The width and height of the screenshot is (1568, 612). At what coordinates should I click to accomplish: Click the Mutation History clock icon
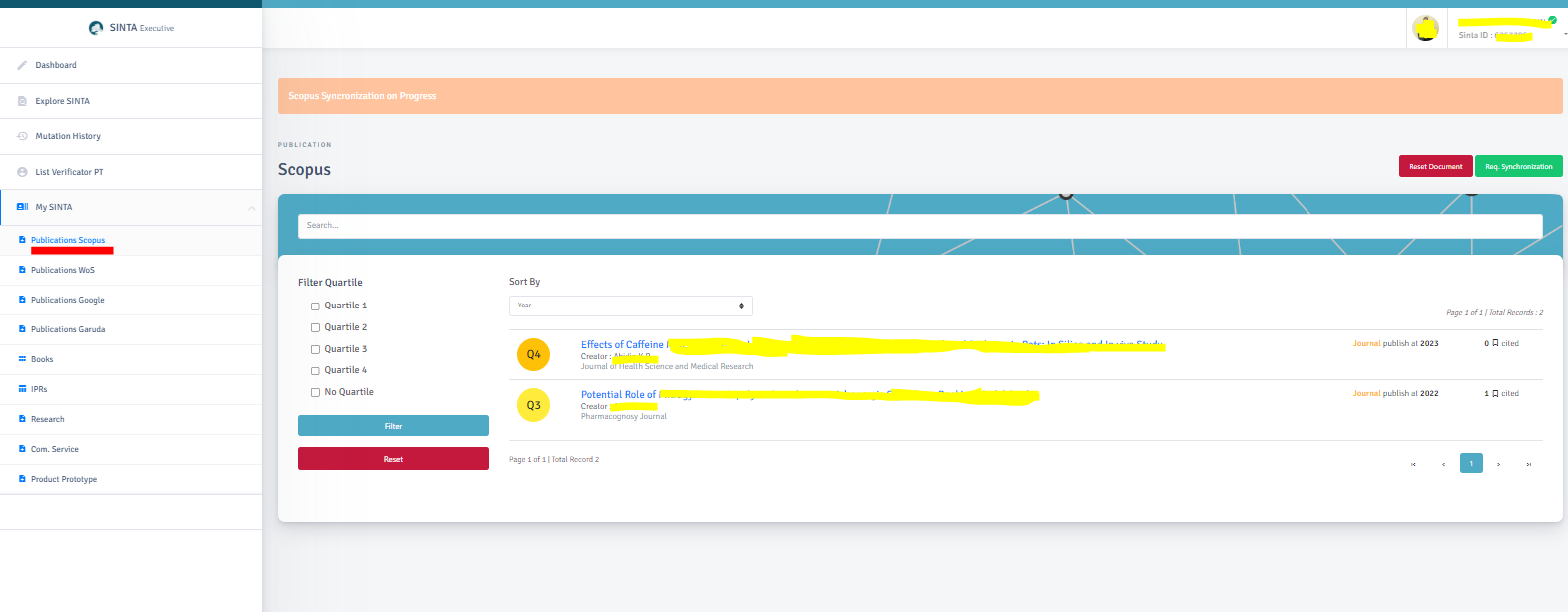22,136
